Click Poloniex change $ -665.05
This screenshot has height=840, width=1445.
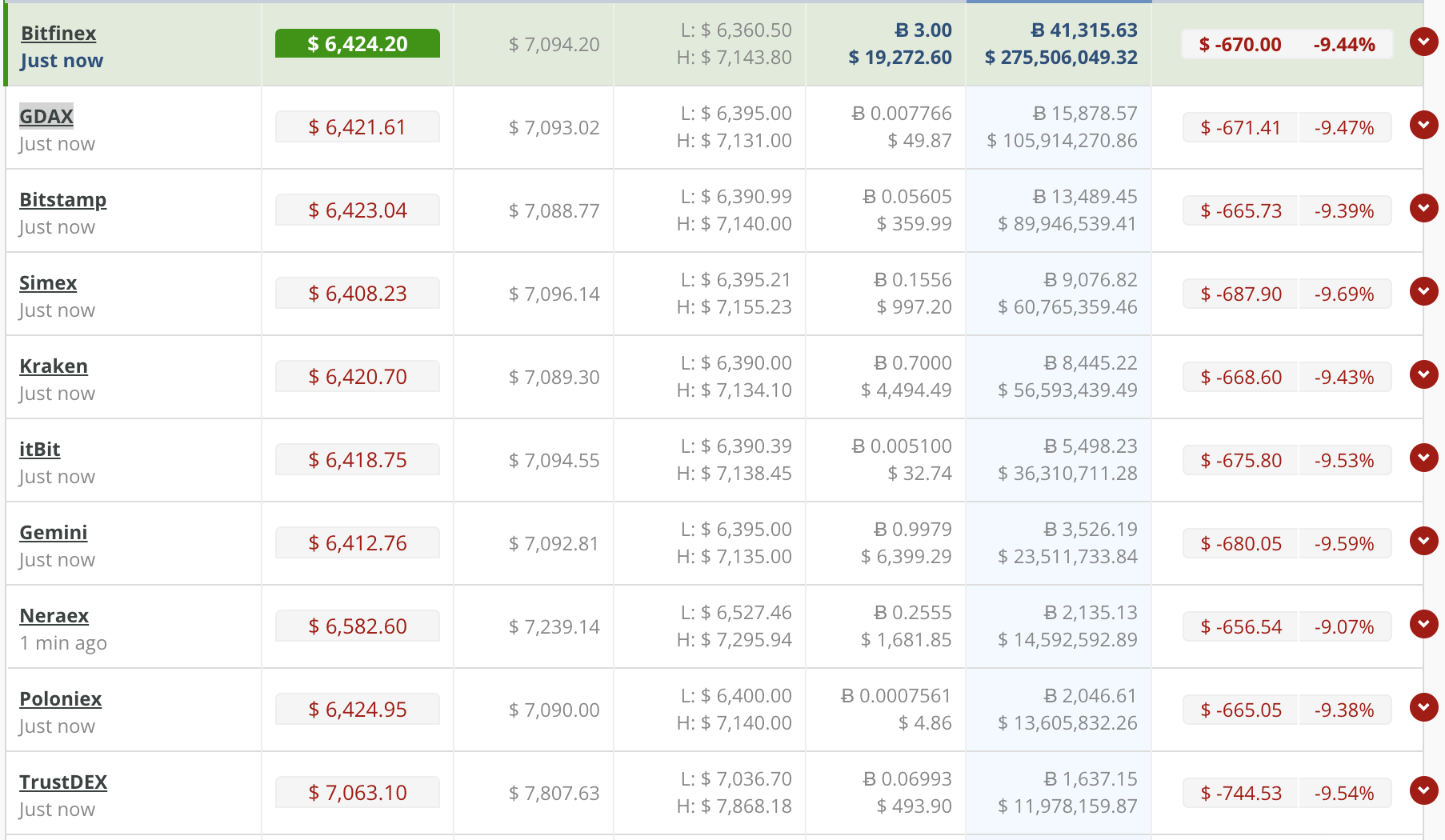[x=1240, y=710]
